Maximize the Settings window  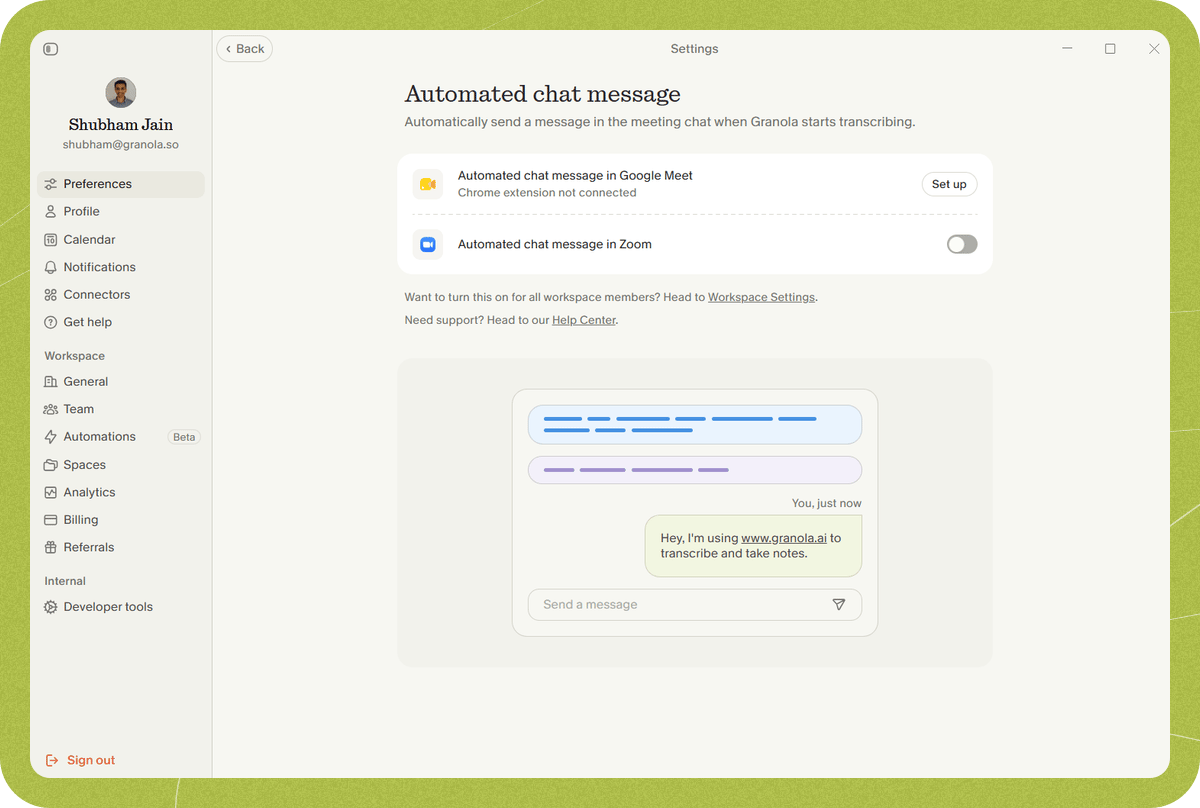coord(1110,49)
